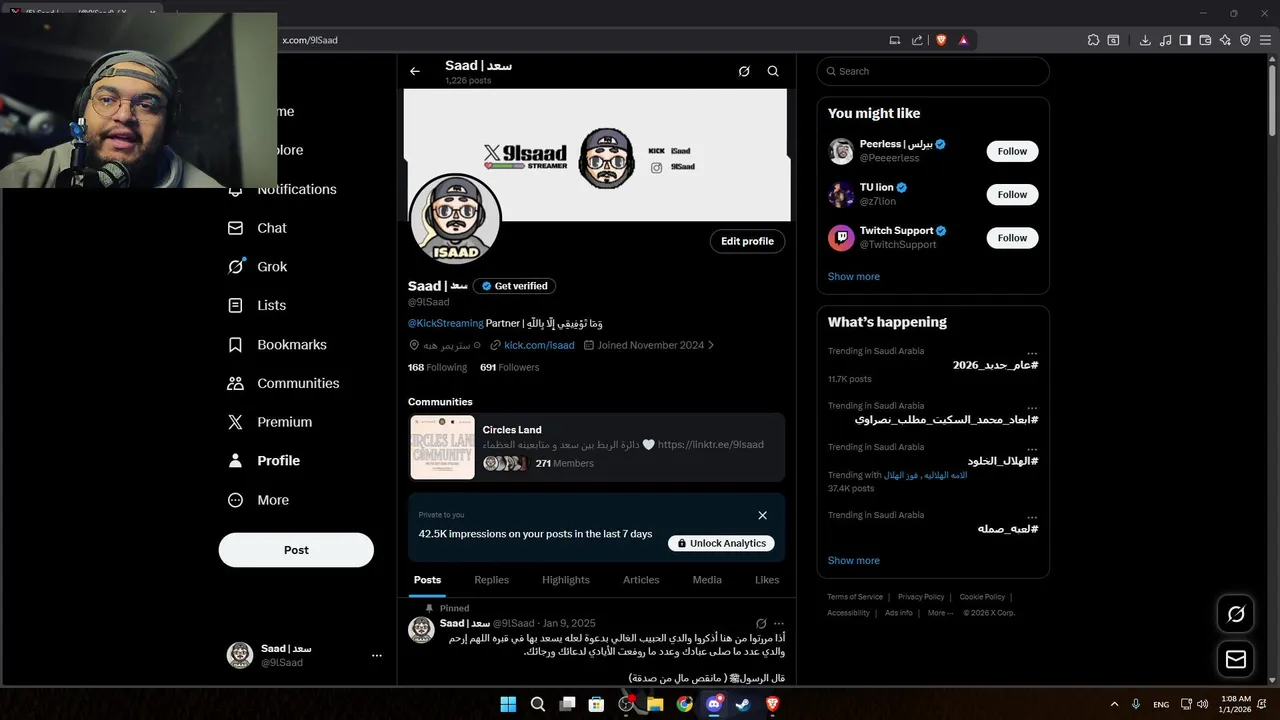View the 168 Following list
This screenshot has height=720, width=1280.
pyautogui.click(x=437, y=367)
